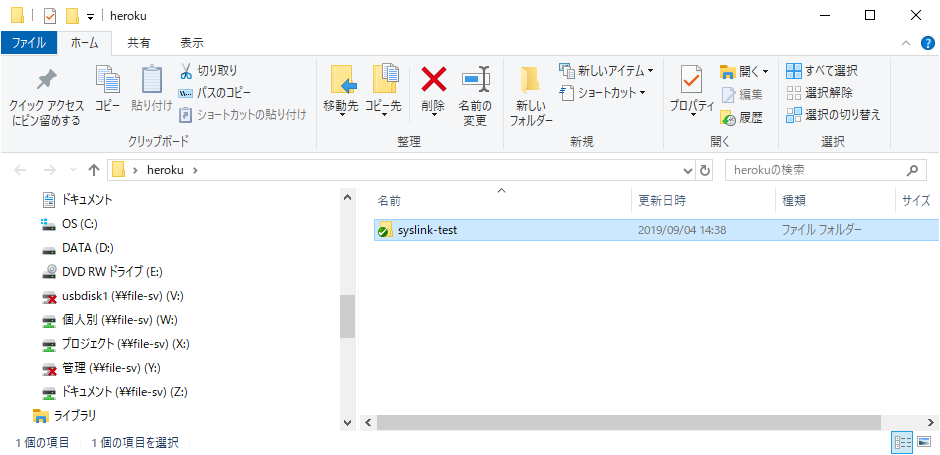Click Open (開く) in ribbon
Image resolution: width=940 pixels, height=455 pixels.
[x=744, y=72]
